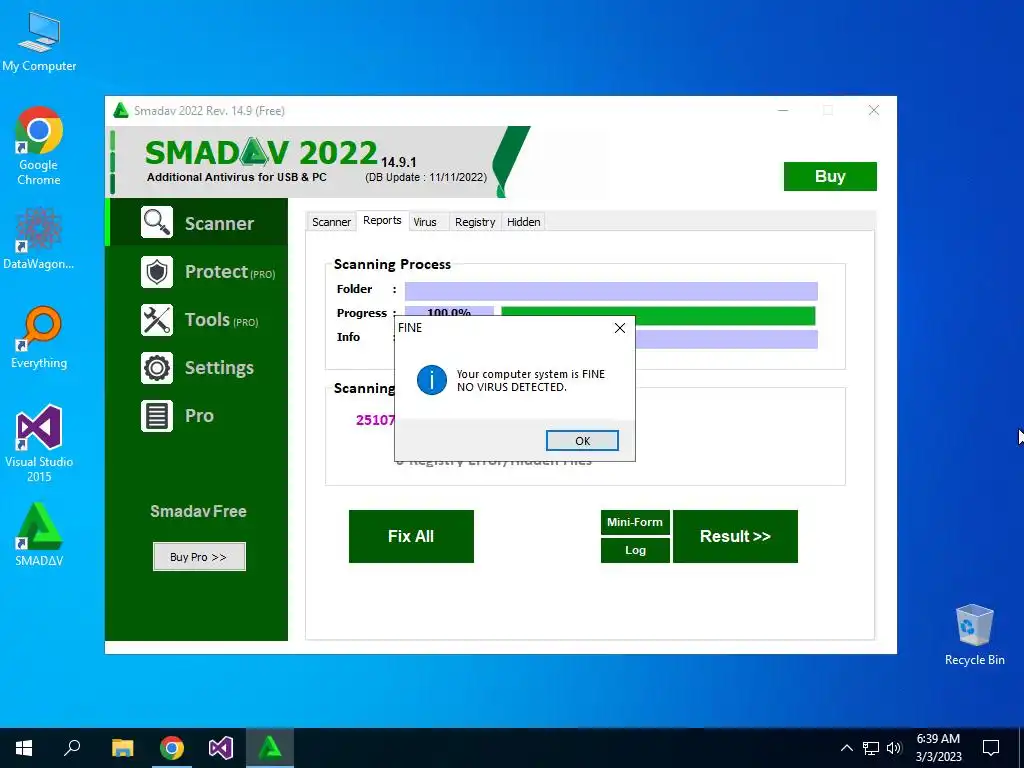Click the Mini-Form button
This screenshot has height=768, width=1024.
point(635,522)
